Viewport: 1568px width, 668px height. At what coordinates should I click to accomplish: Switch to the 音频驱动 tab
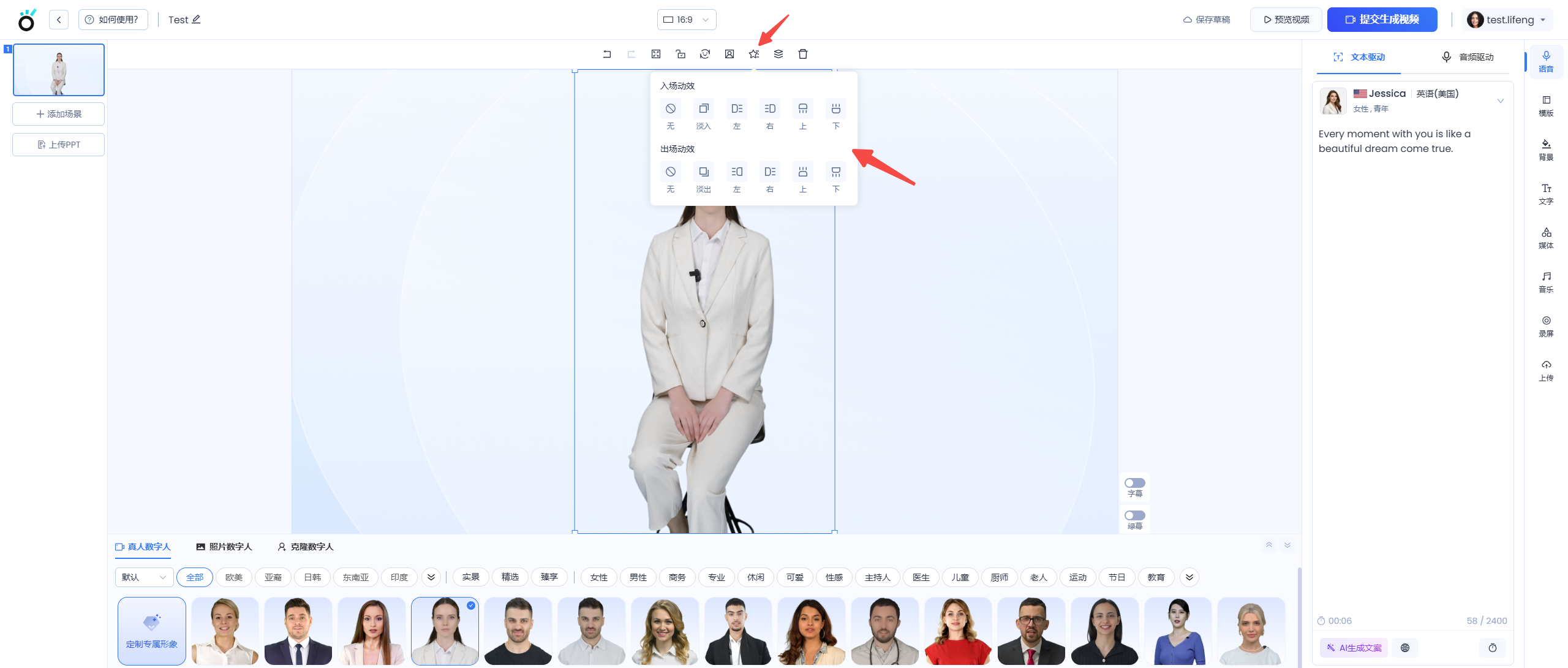(1468, 57)
